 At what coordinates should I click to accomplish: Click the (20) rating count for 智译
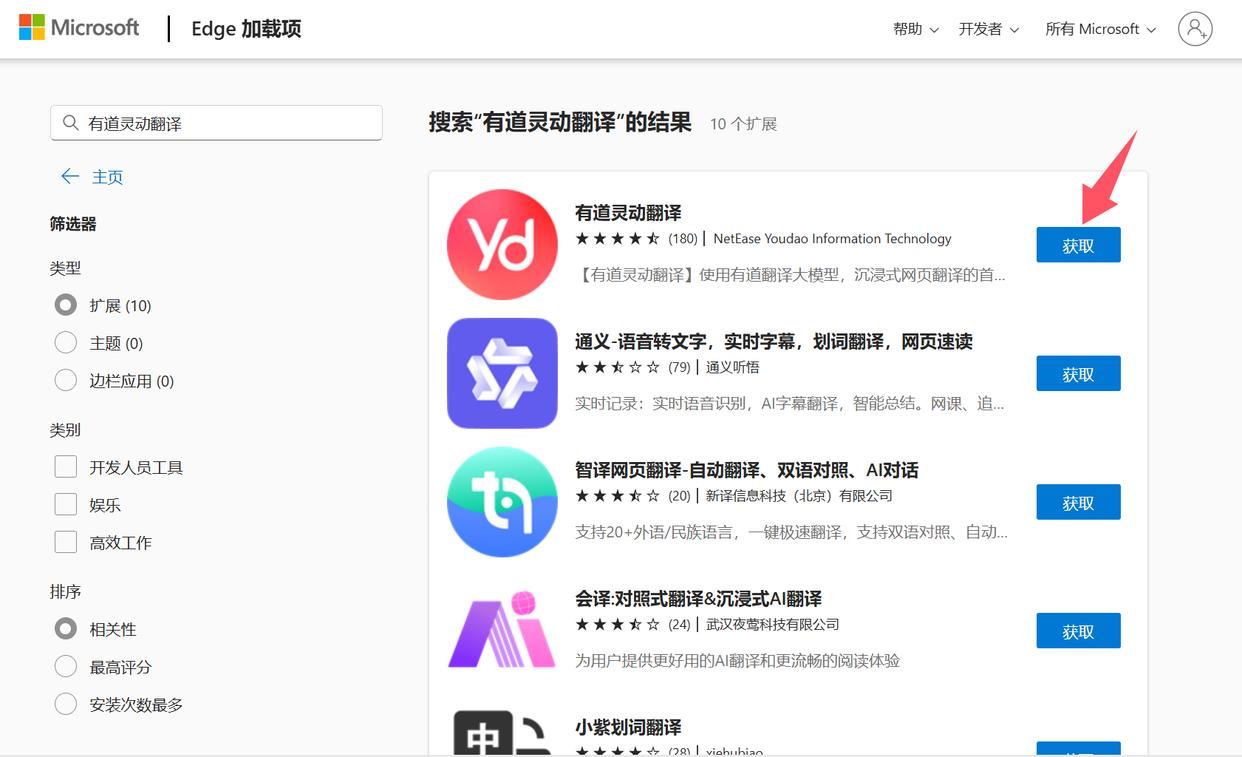click(680, 496)
